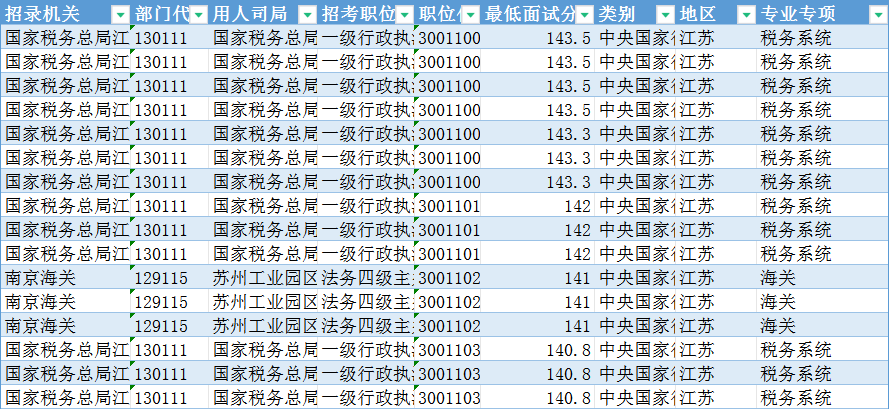The height and width of the screenshot is (409, 889).
Task: Select the topmost 140.8 score cell
Action: coord(538,350)
